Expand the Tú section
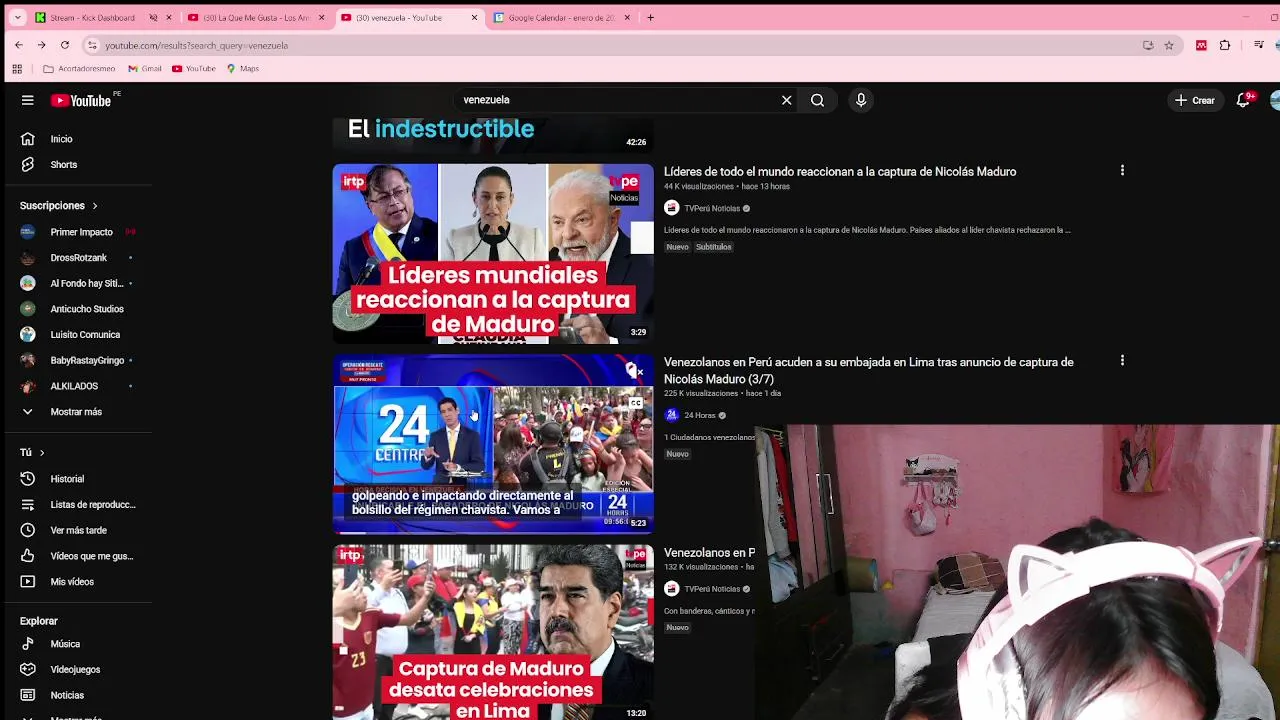 [x=32, y=452]
